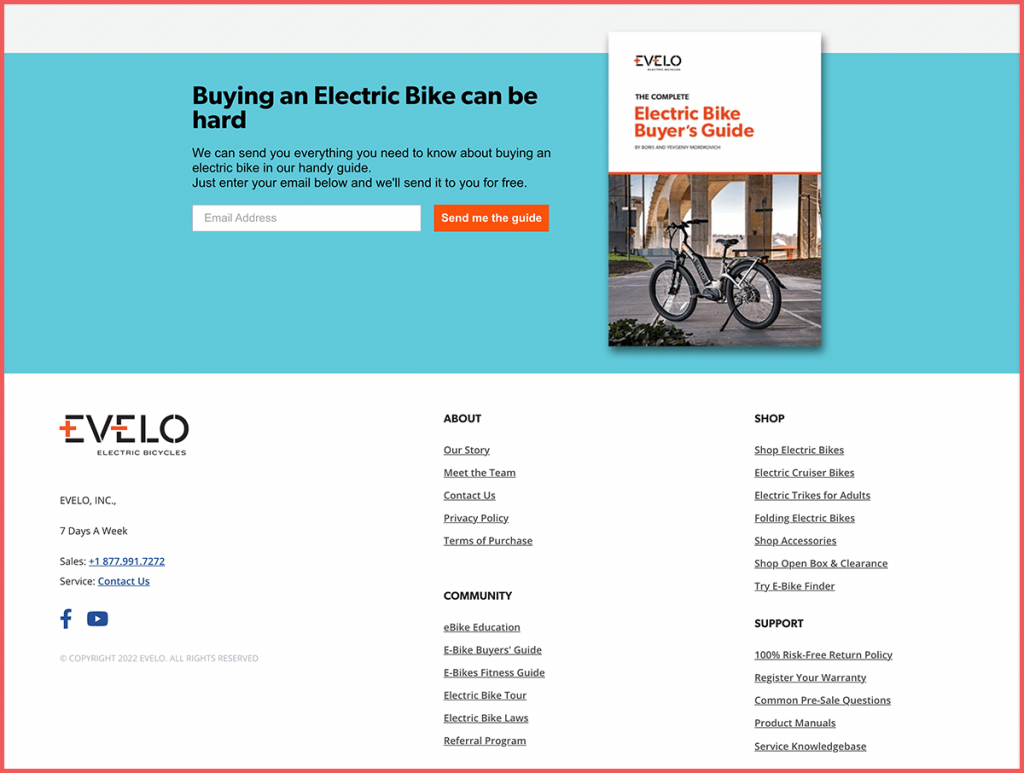This screenshot has width=1024, height=773.
Task: Call sales via the +1 877.991.7272 link
Action: (x=126, y=561)
